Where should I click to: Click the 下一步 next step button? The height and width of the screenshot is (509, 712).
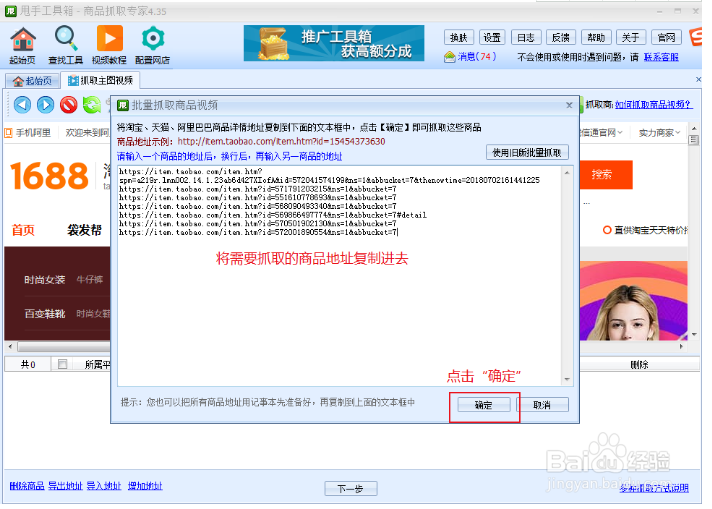click(x=351, y=489)
